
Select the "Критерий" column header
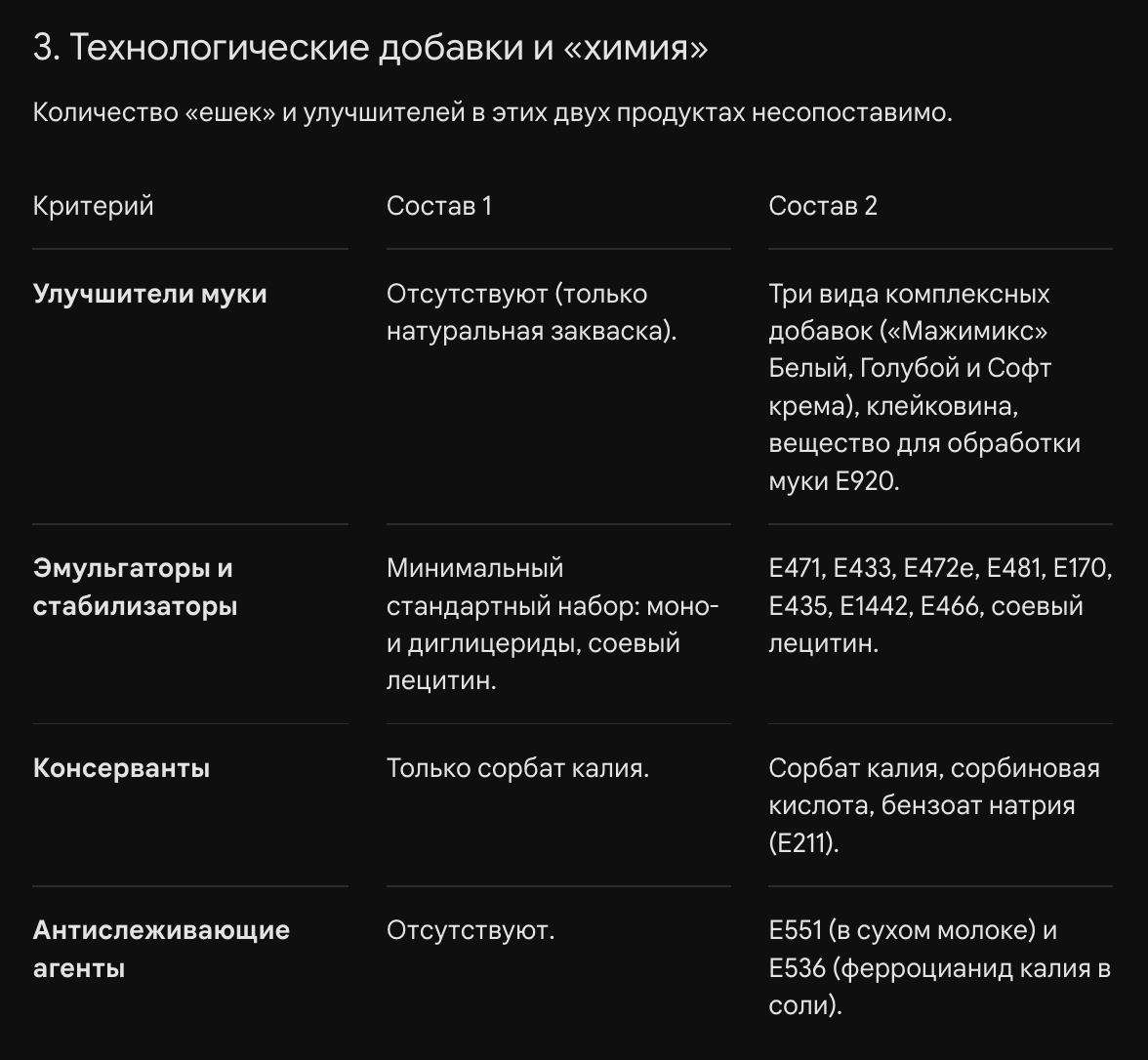tap(94, 206)
